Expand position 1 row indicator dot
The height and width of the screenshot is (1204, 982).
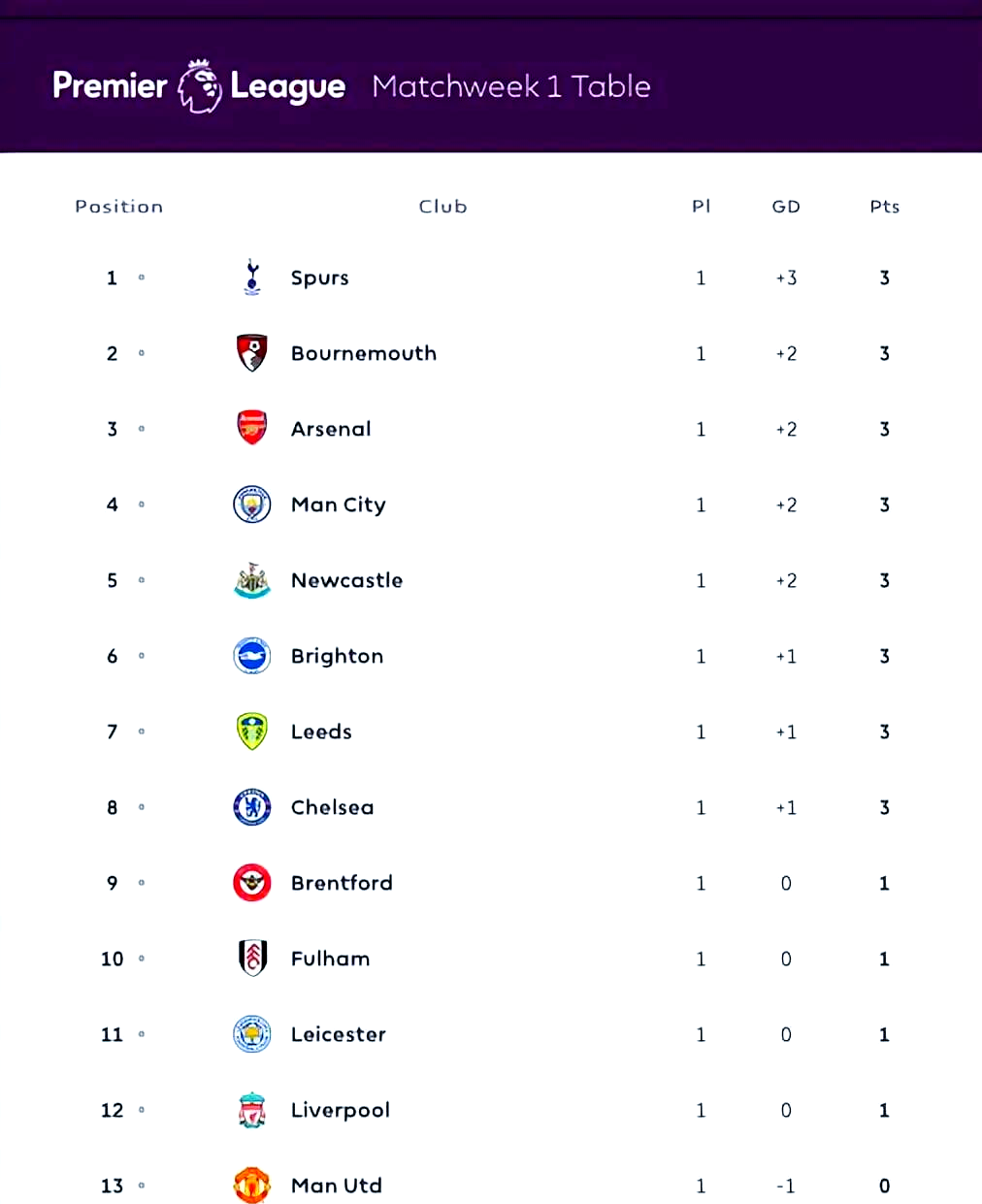coord(142,278)
